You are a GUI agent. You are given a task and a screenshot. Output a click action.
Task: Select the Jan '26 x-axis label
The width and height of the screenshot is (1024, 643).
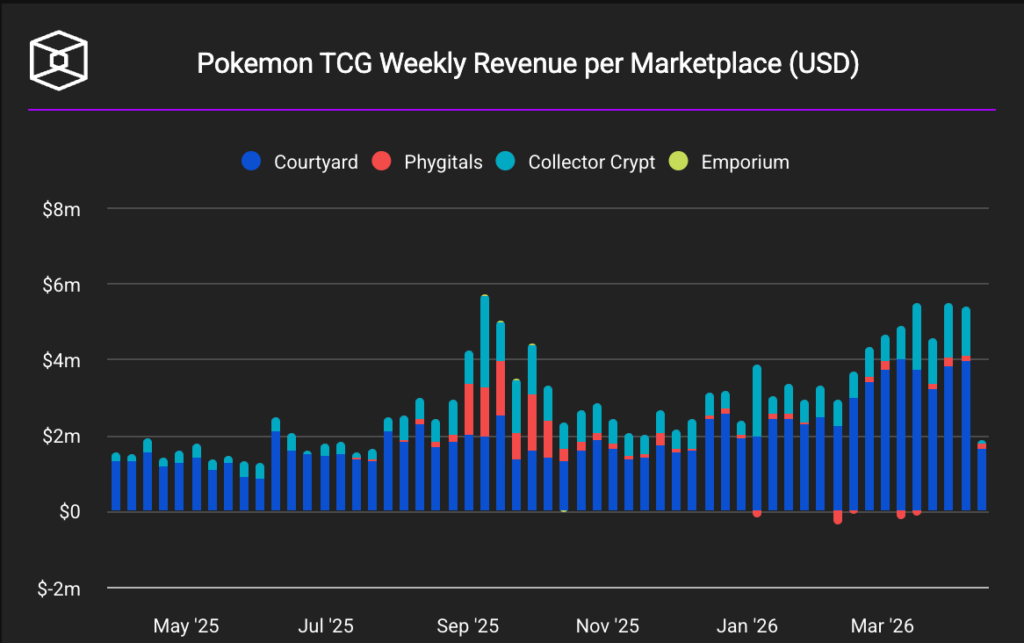pos(749,627)
